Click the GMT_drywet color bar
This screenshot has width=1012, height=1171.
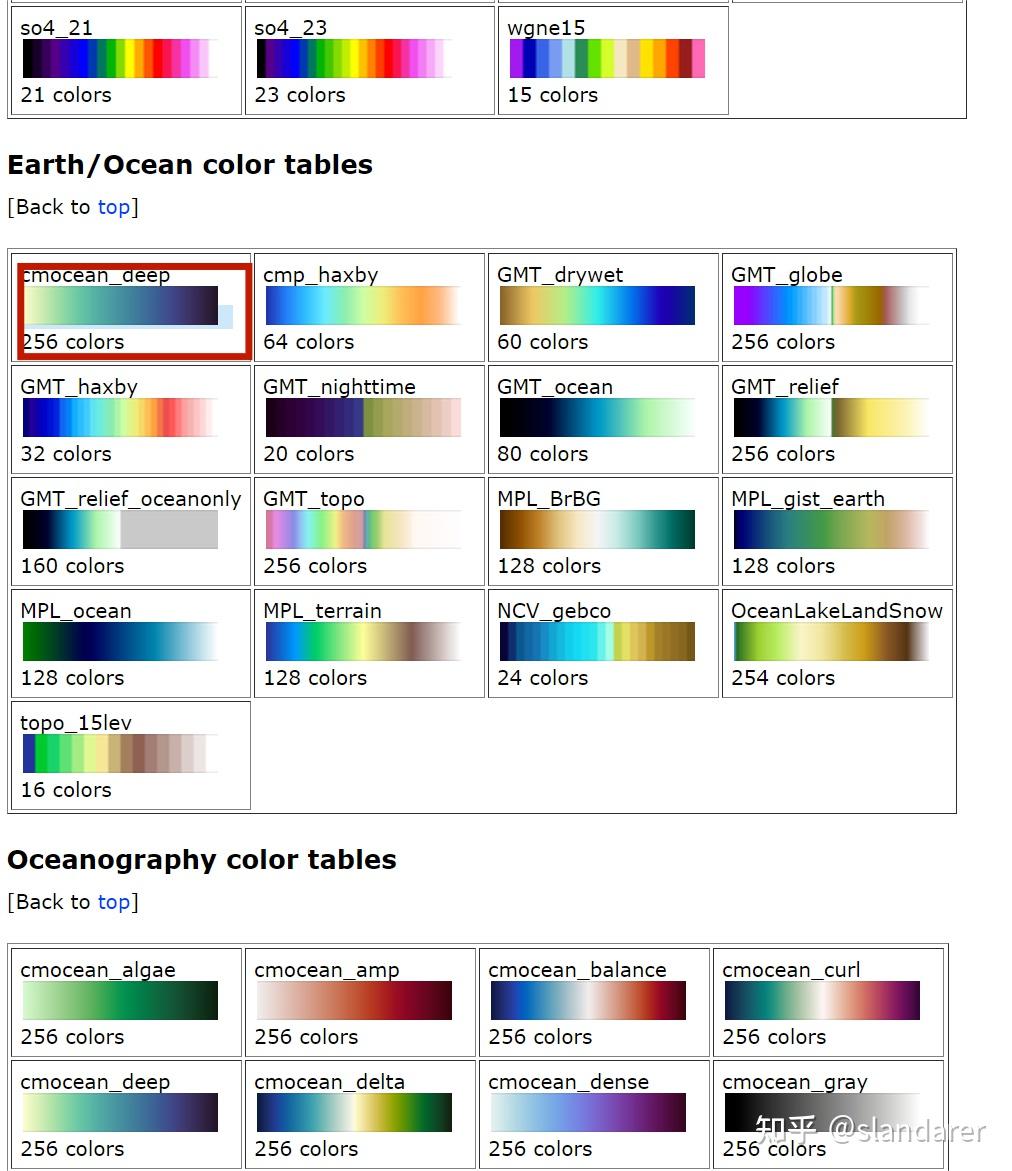coord(595,305)
